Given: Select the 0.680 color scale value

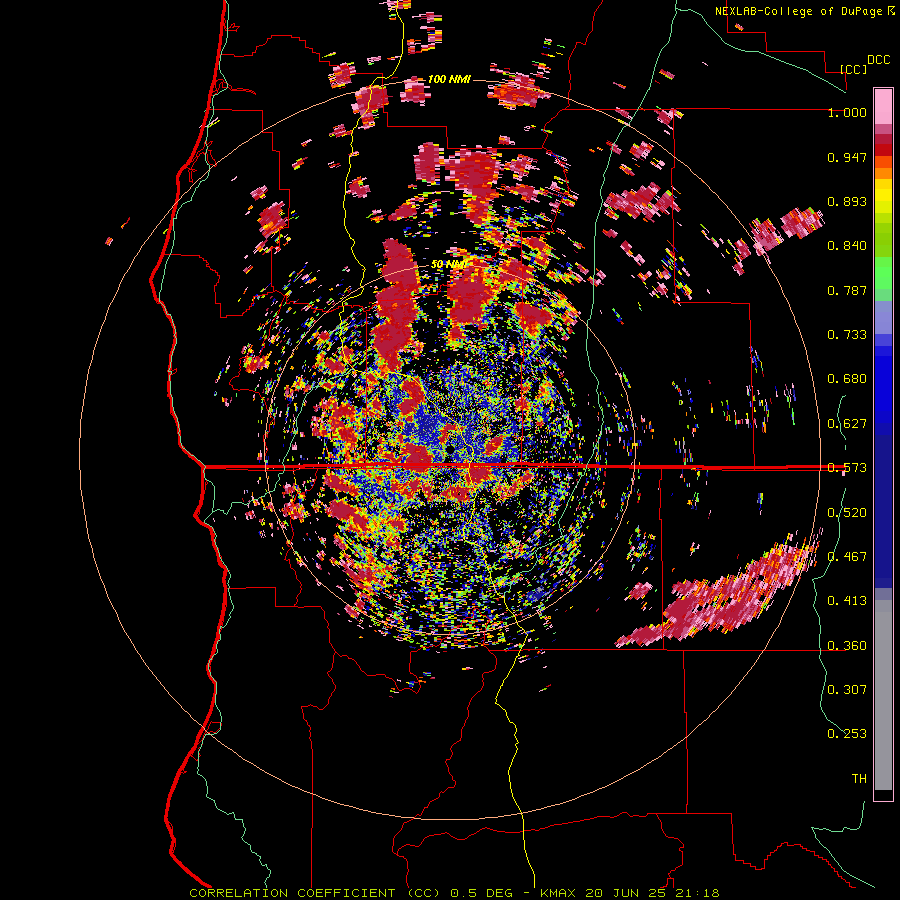Looking at the screenshot, I should click(847, 379).
